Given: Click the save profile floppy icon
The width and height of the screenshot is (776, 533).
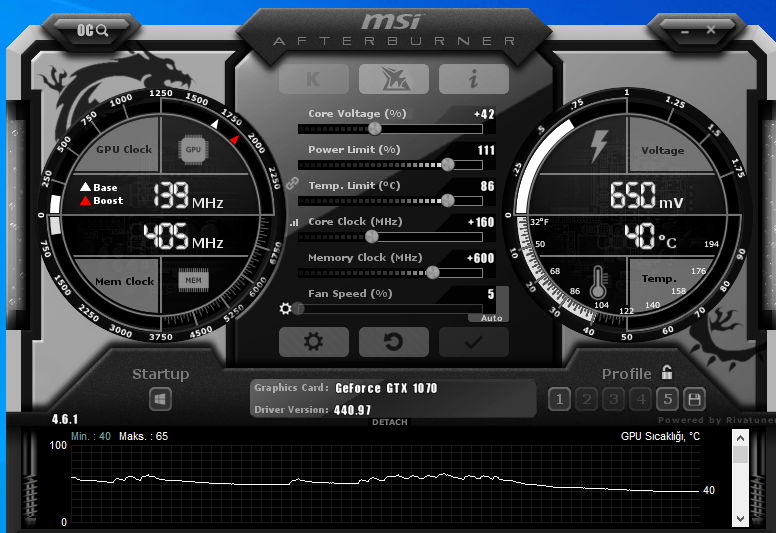Looking at the screenshot, I should (x=694, y=399).
